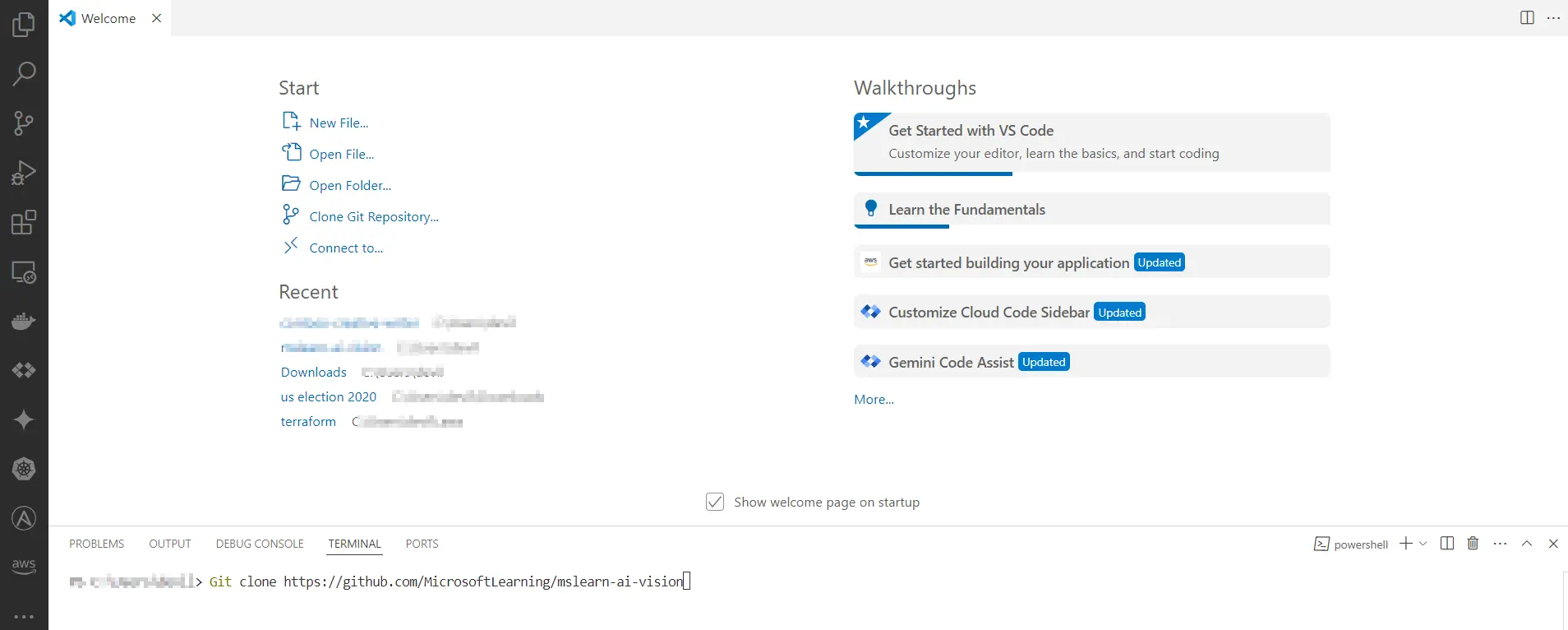Switch to the DEBUG CONSOLE tab
This screenshot has width=1568, height=630.
[x=260, y=544]
